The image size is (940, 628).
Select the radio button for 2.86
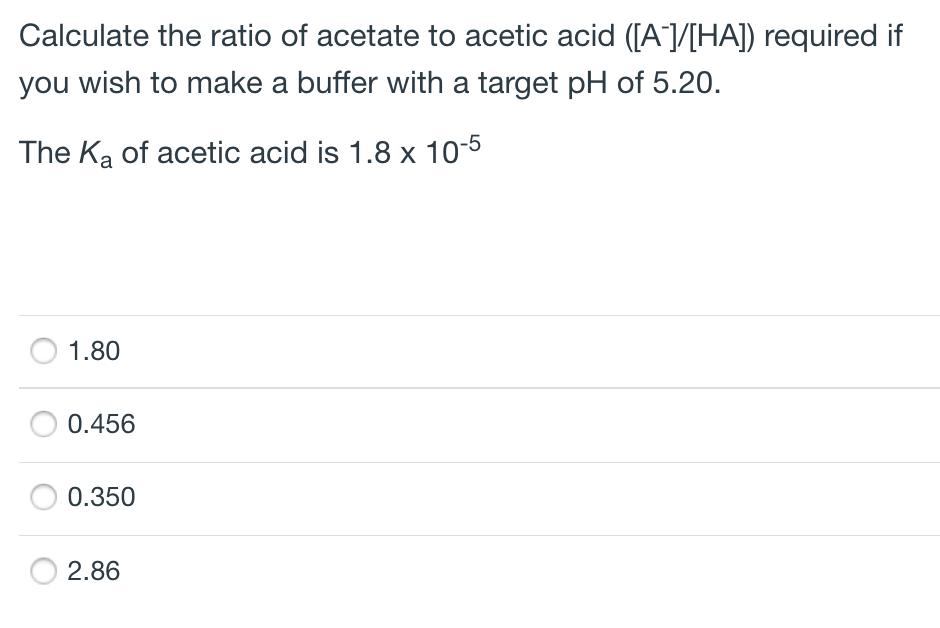pyautogui.click(x=43, y=571)
